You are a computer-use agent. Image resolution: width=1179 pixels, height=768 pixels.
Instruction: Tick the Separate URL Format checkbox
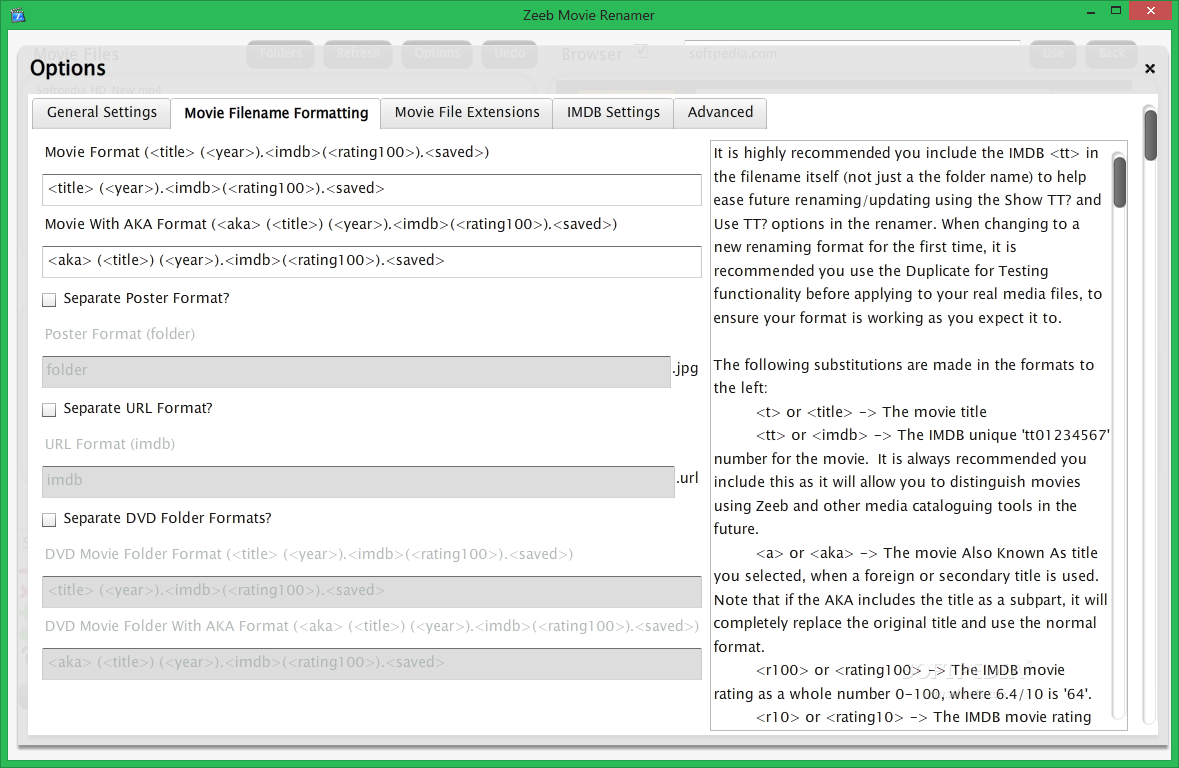tap(50, 409)
